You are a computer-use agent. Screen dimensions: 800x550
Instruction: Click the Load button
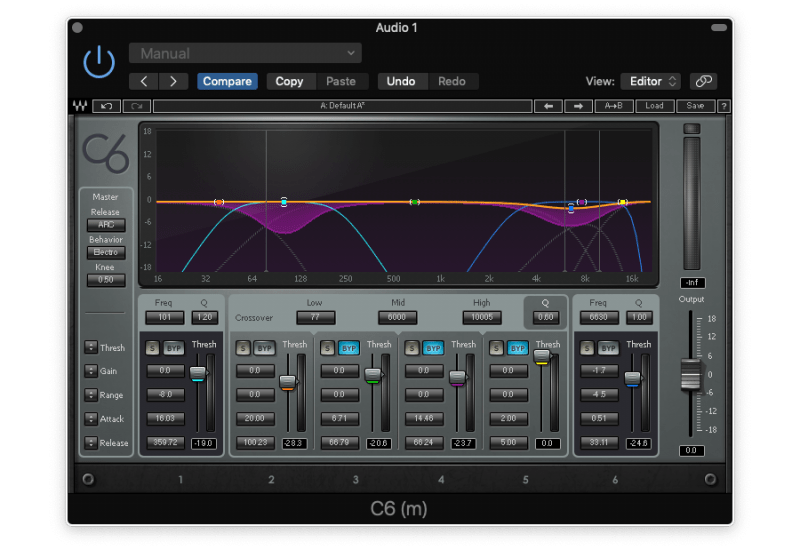click(x=654, y=106)
